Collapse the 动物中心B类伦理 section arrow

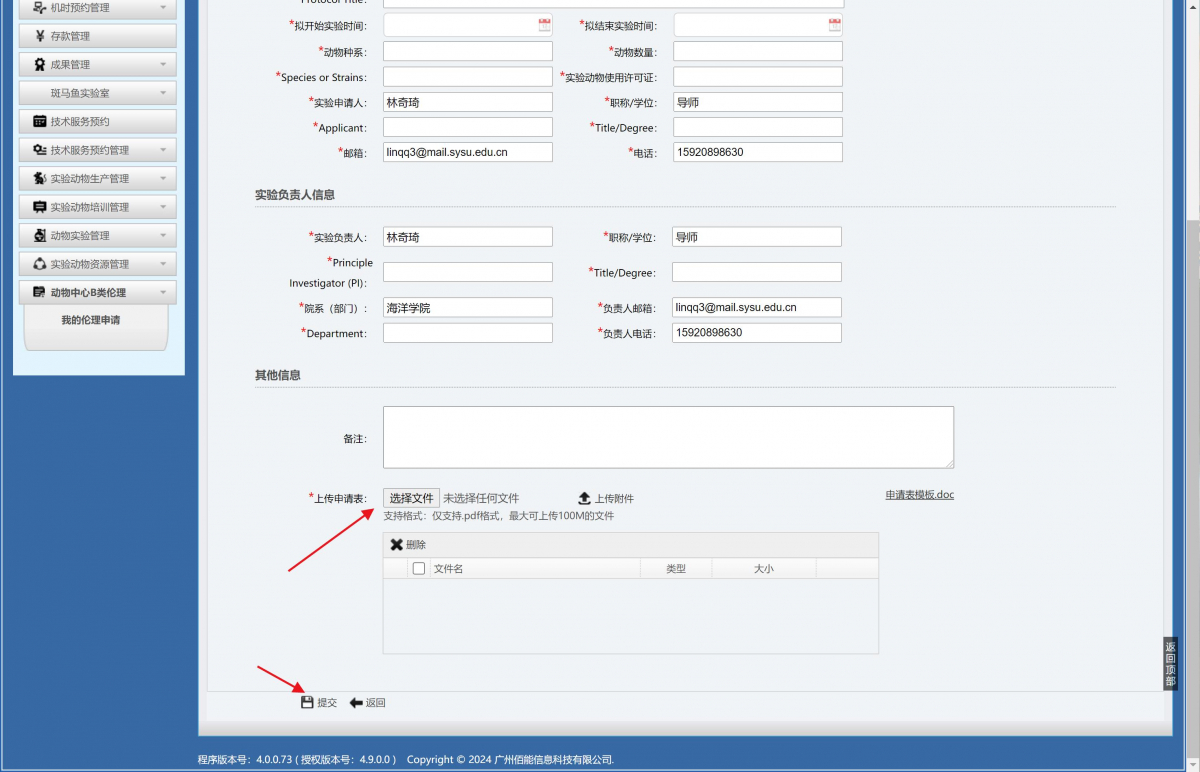pos(163,293)
